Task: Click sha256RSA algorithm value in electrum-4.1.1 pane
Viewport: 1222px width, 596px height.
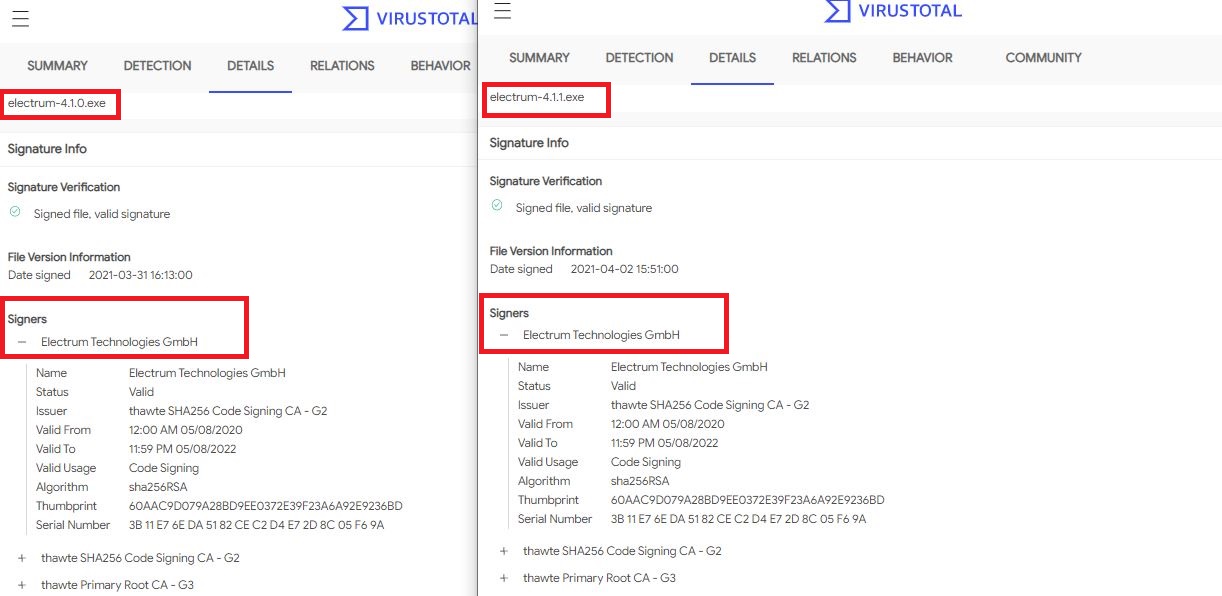Action: (x=640, y=481)
